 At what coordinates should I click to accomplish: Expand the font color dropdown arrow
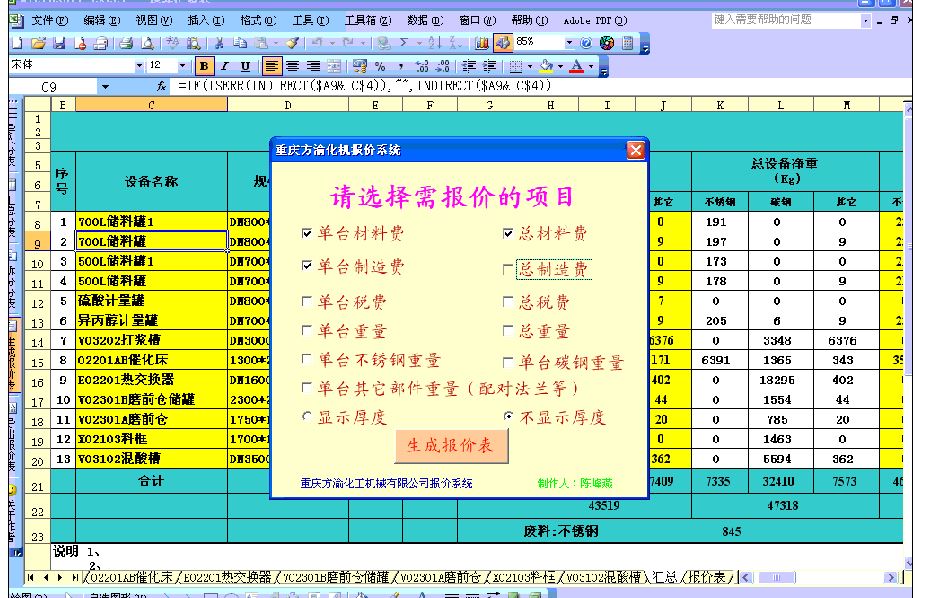click(591, 66)
